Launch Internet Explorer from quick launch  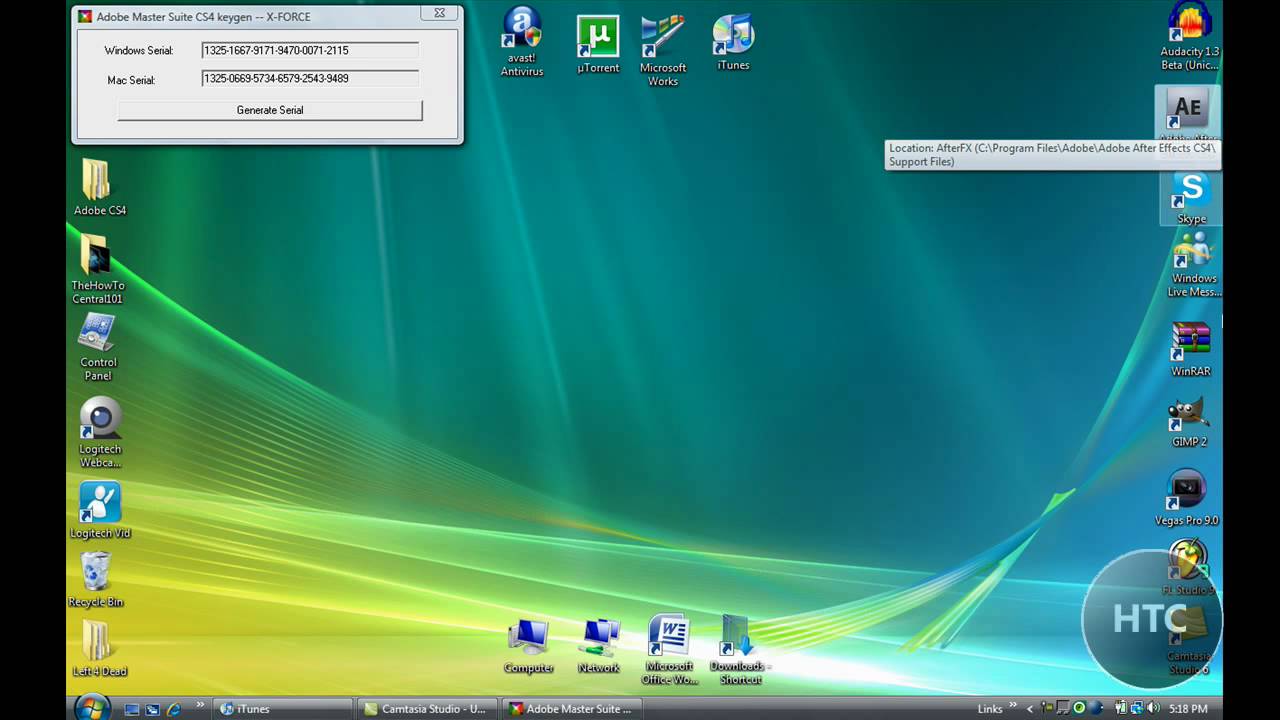[x=173, y=709]
